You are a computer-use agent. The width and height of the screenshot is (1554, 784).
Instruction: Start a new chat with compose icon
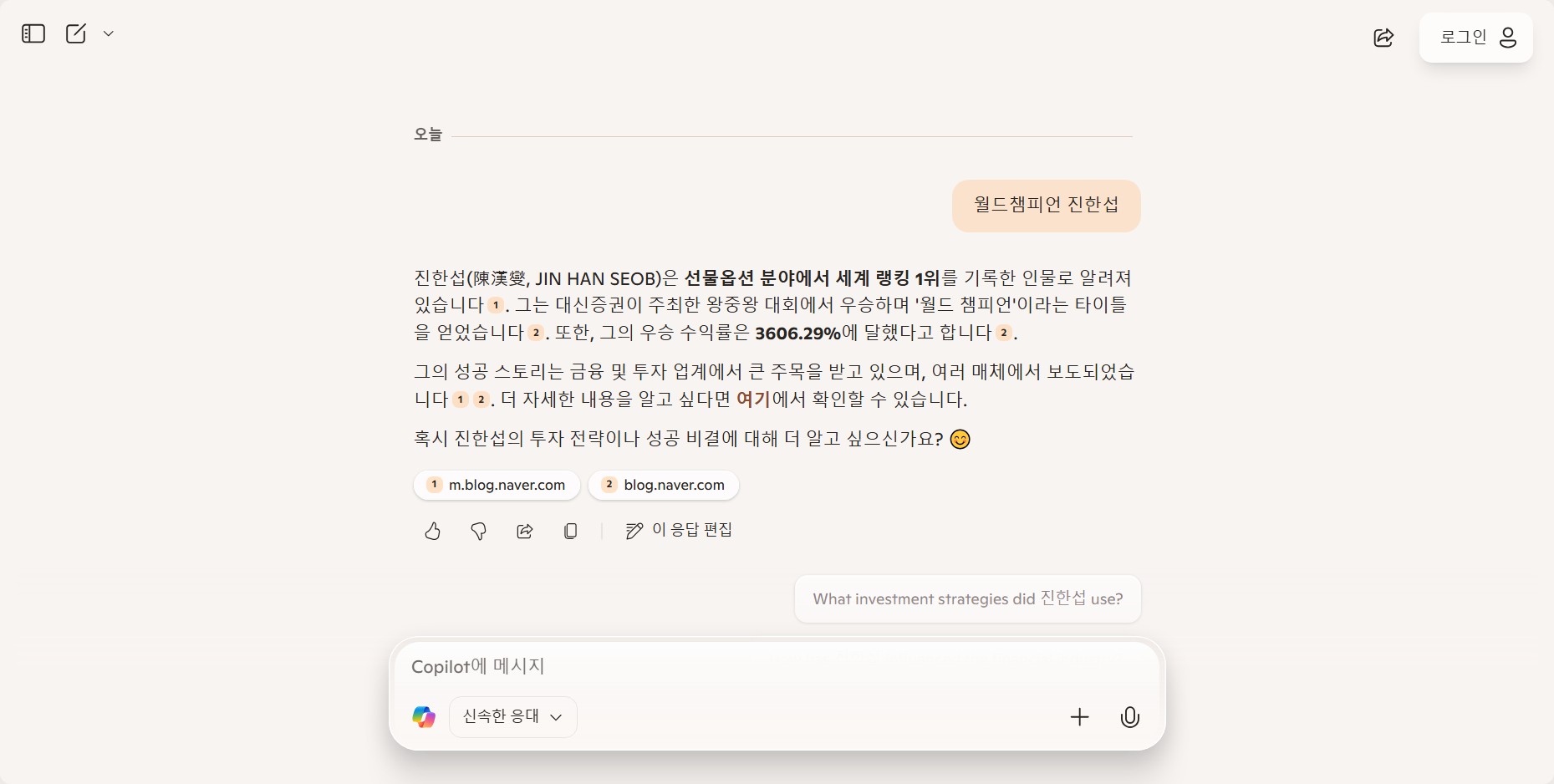tap(76, 33)
